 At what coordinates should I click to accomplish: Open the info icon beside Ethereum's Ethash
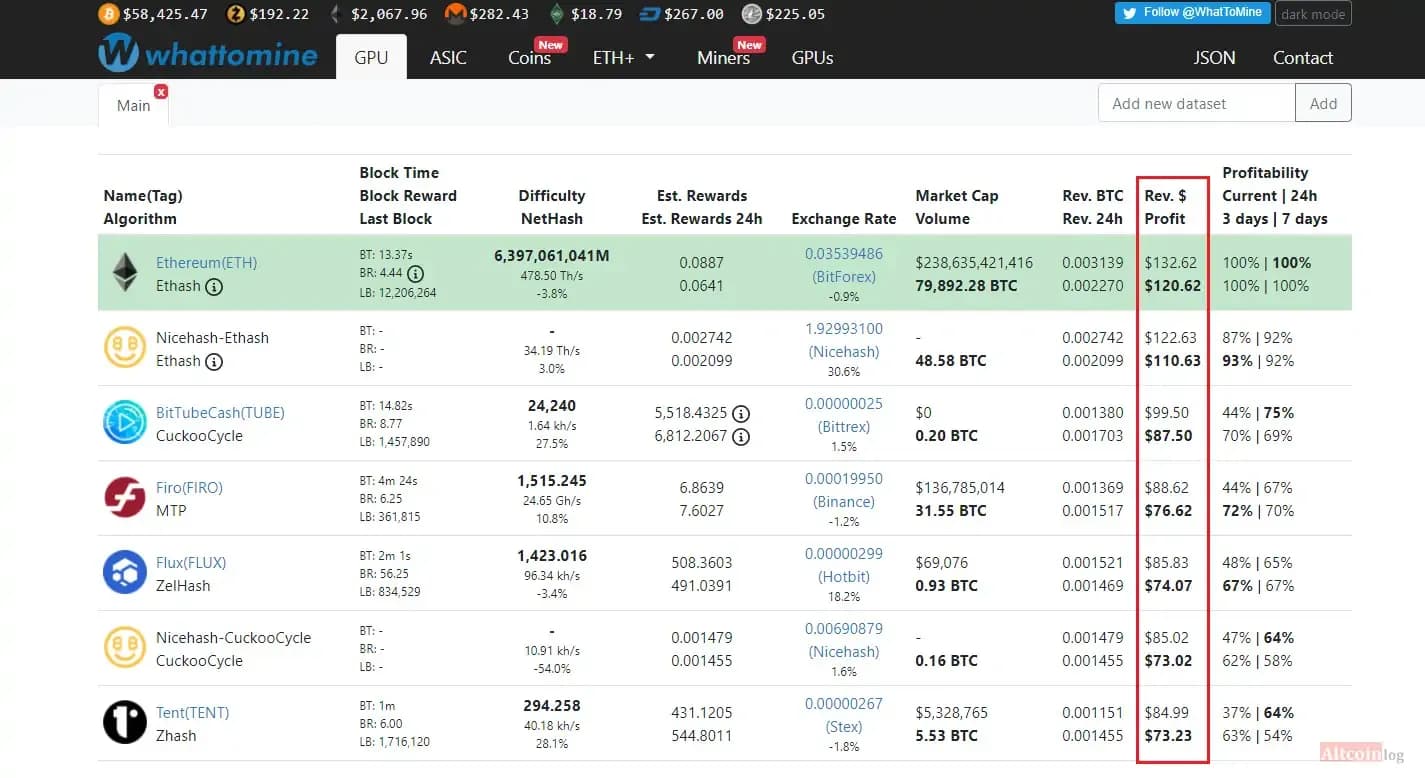214,287
